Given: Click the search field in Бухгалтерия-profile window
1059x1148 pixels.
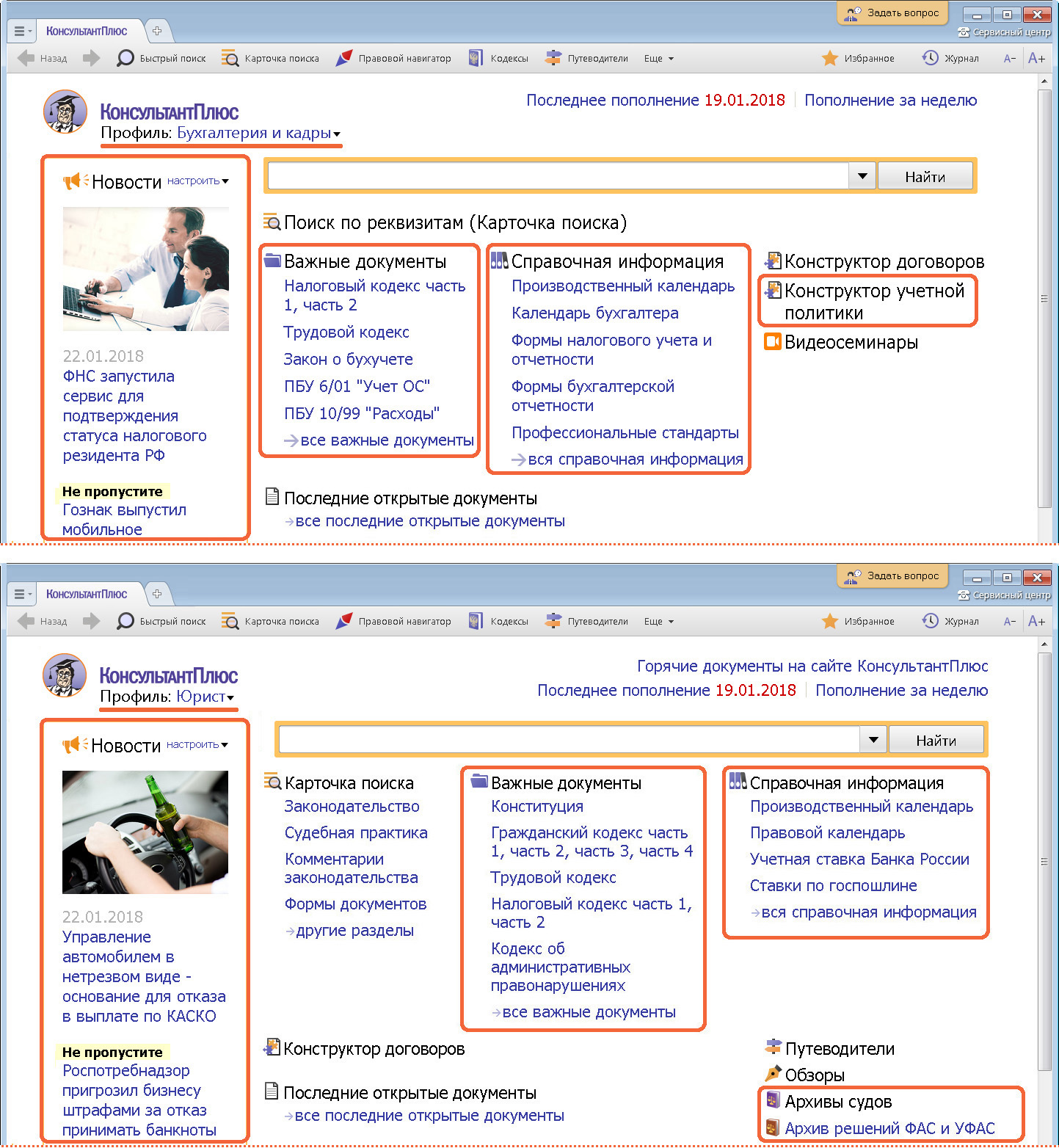Looking at the screenshot, I should coord(558,176).
